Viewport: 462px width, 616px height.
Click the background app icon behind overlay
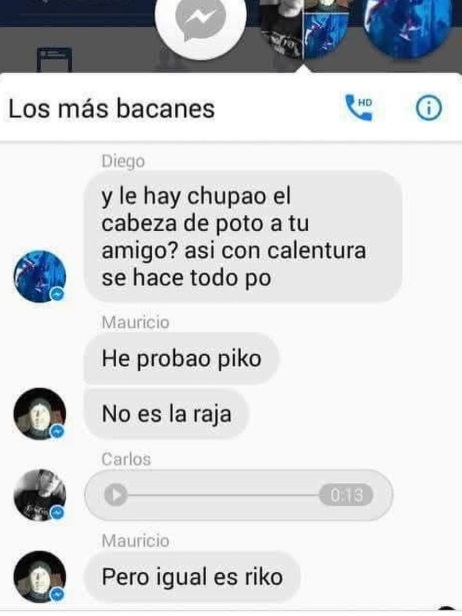pos(55,60)
